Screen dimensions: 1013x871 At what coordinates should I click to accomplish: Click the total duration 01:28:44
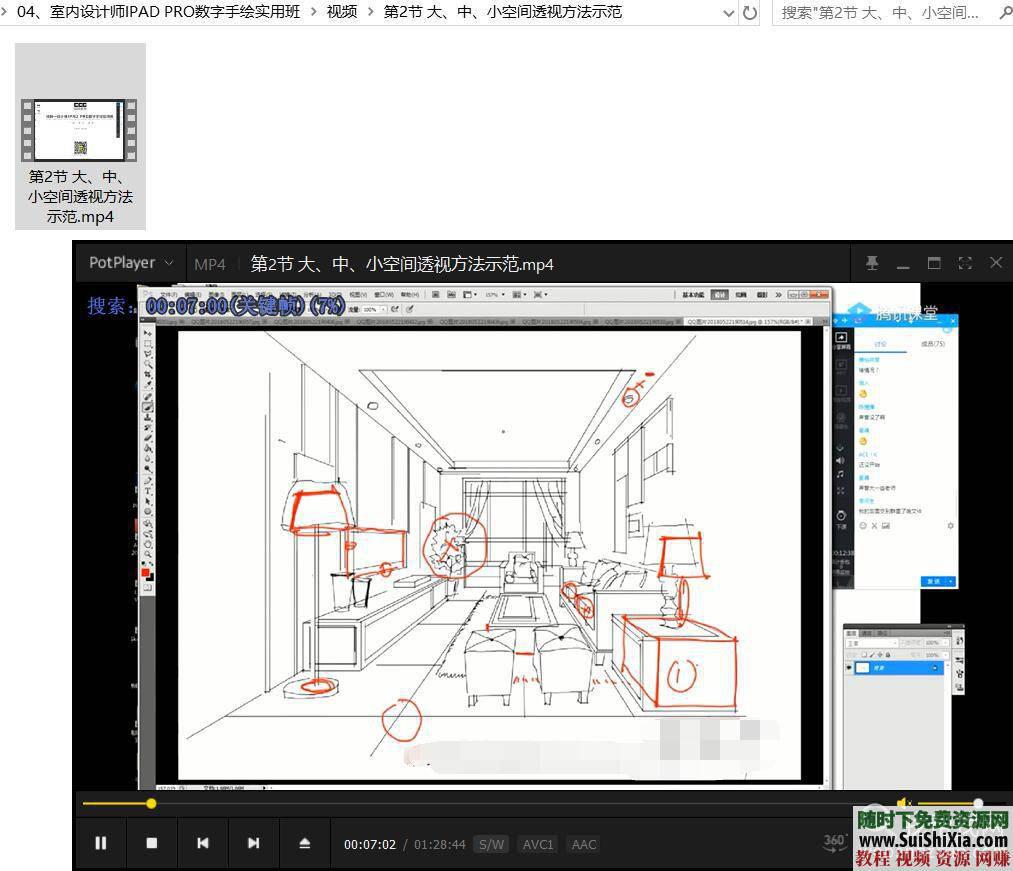pos(439,845)
